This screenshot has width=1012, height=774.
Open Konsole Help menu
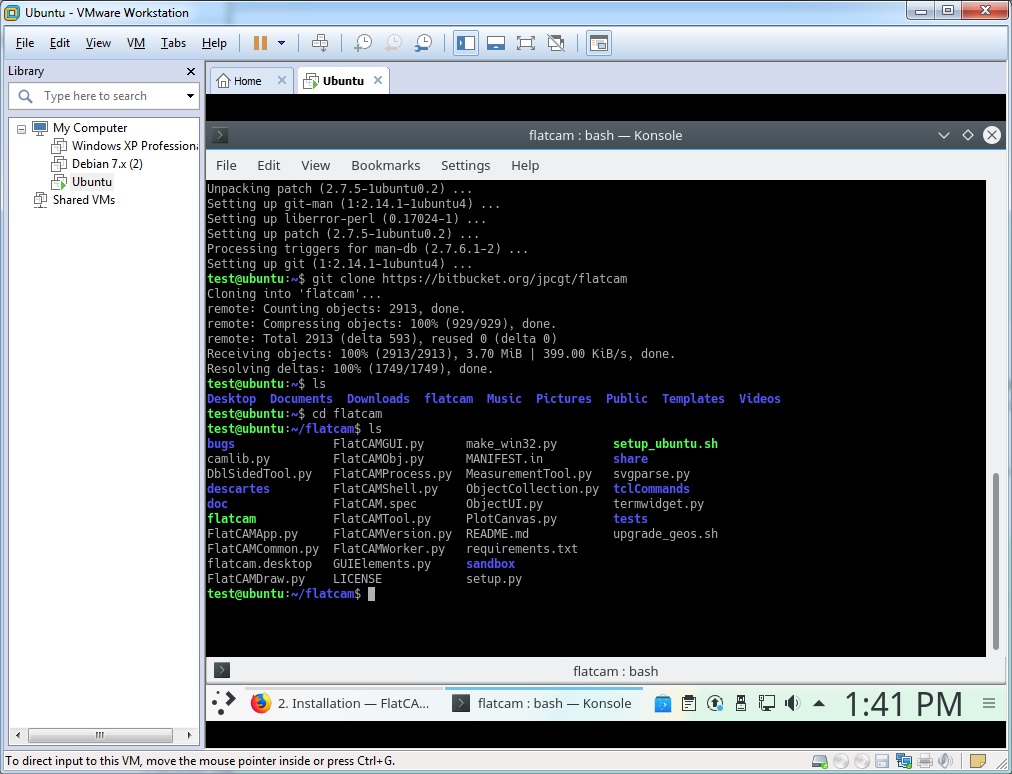(525, 166)
